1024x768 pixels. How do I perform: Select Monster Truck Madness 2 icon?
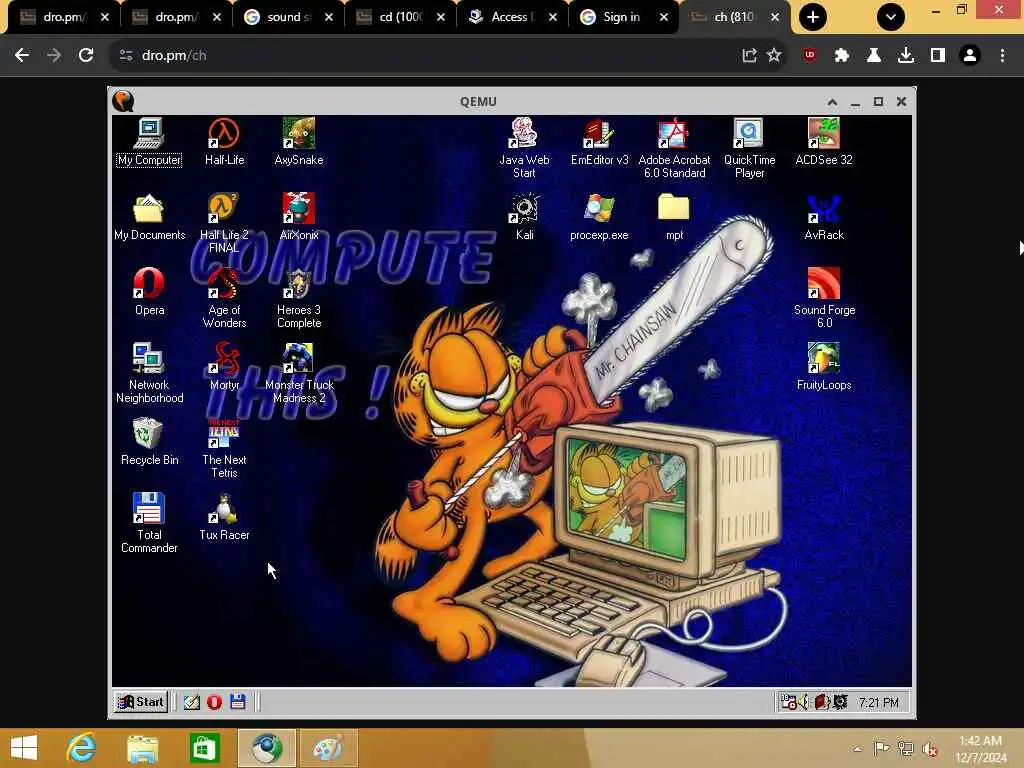298,374
